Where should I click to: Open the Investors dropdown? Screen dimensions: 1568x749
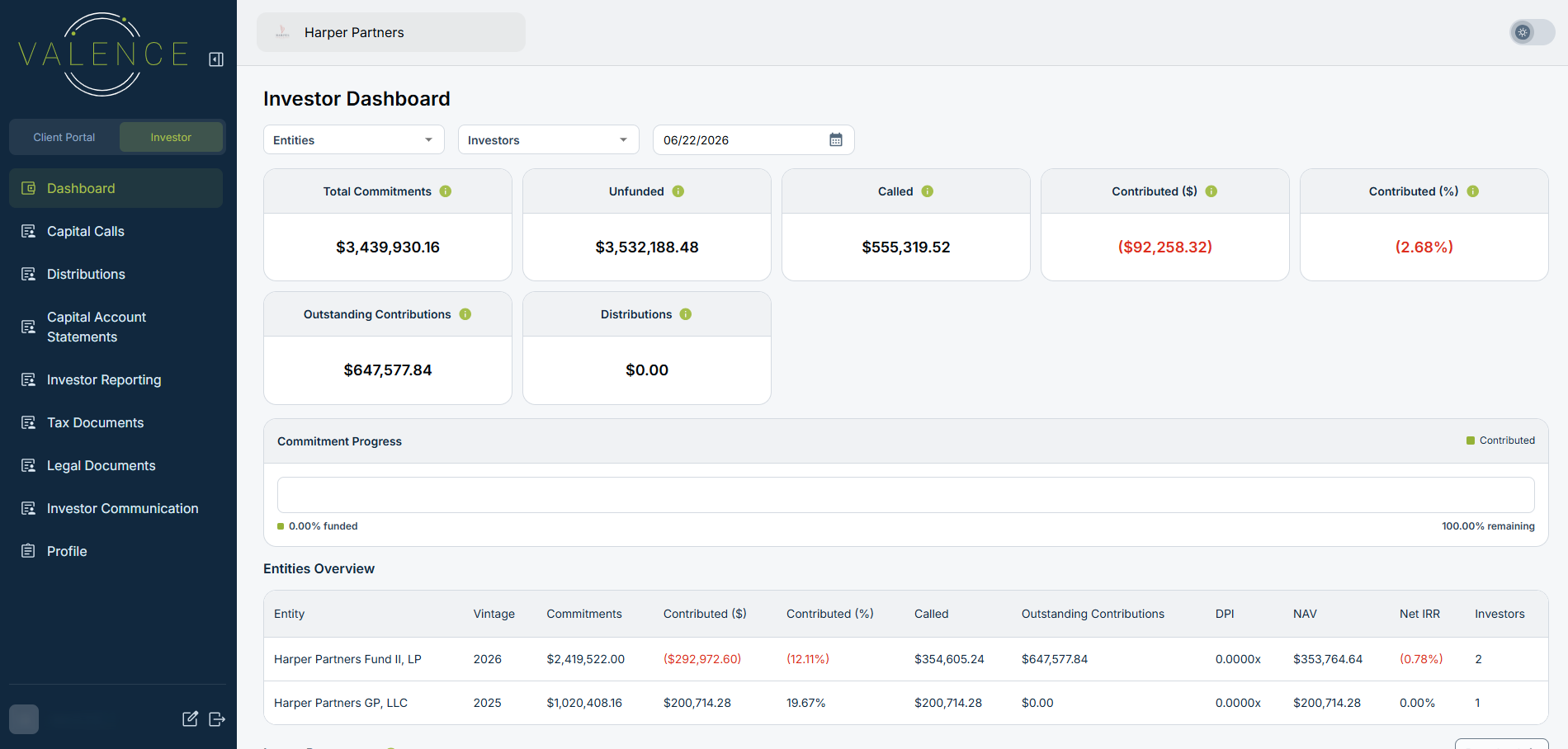tap(549, 139)
